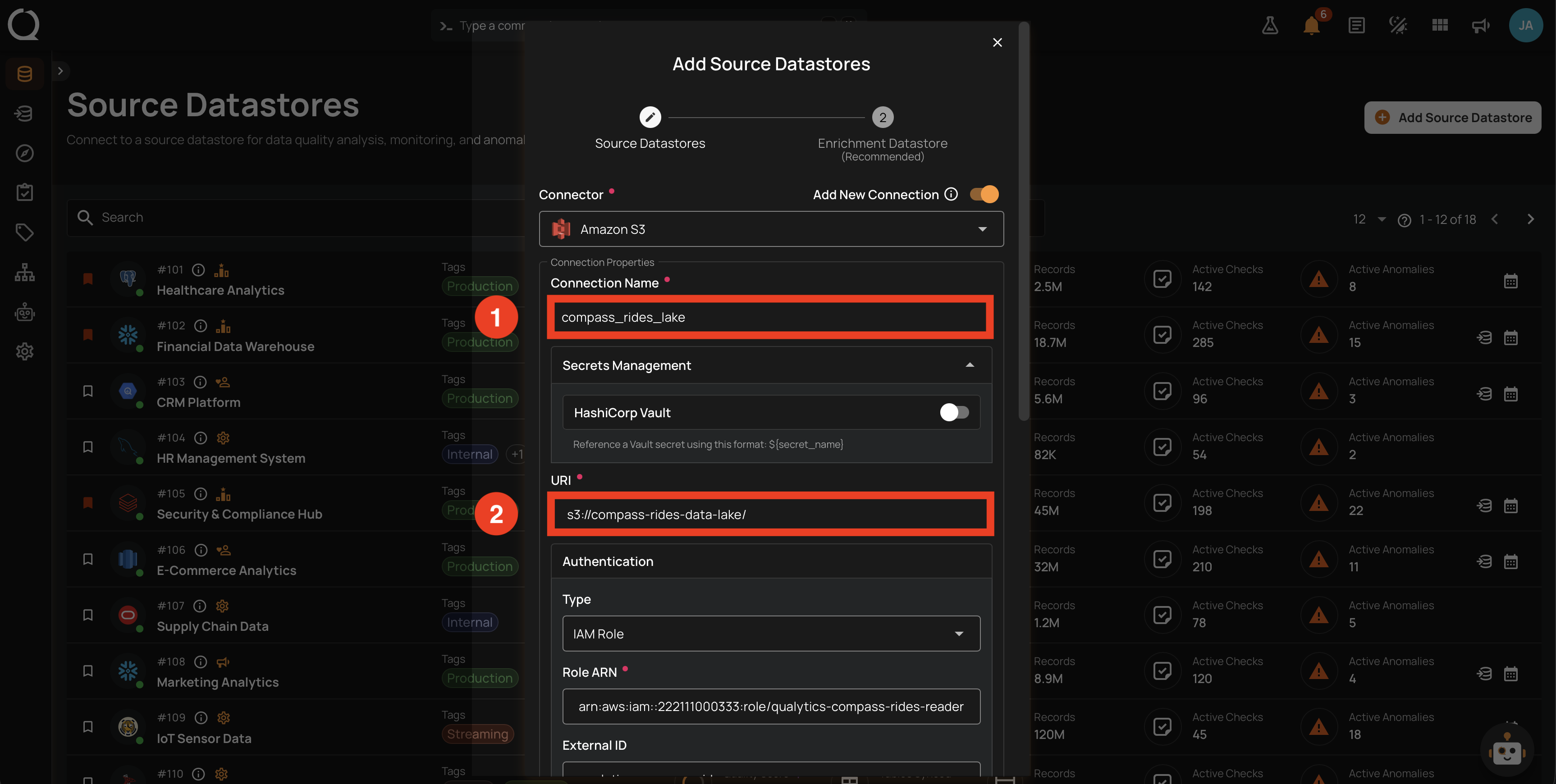Image resolution: width=1556 pixels, height=784 pixels.
Task: Open the hierarchy tree sidebar icon
Action: coord(25,273)
